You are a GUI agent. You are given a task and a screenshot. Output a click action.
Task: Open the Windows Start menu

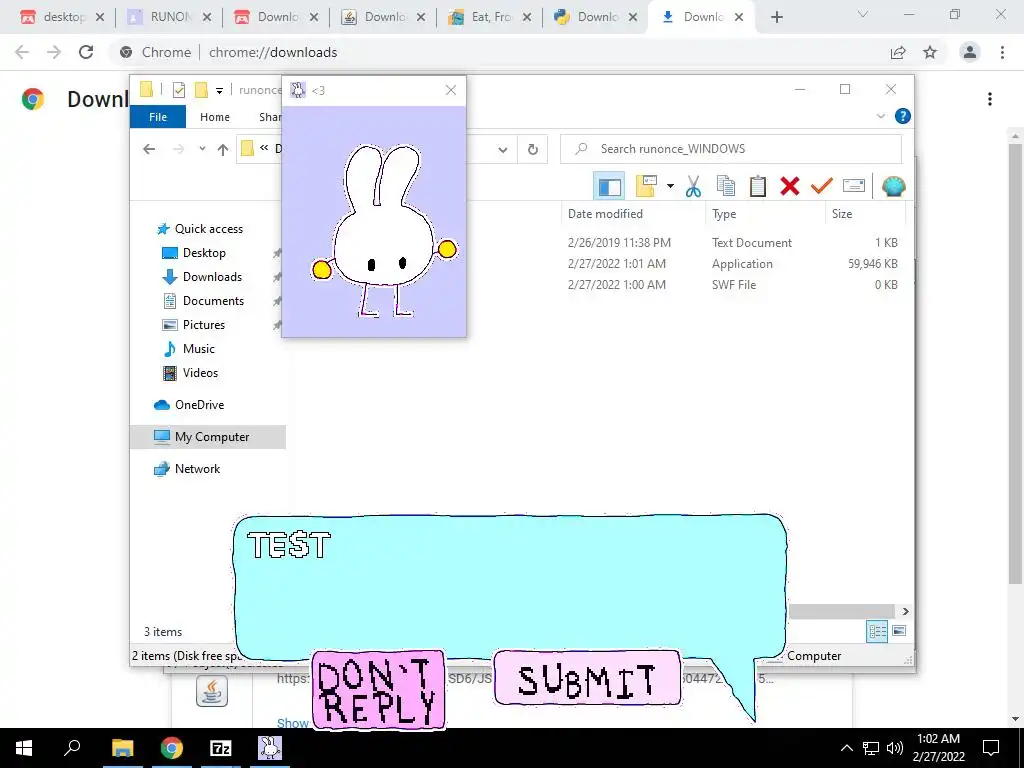point(24,748)
